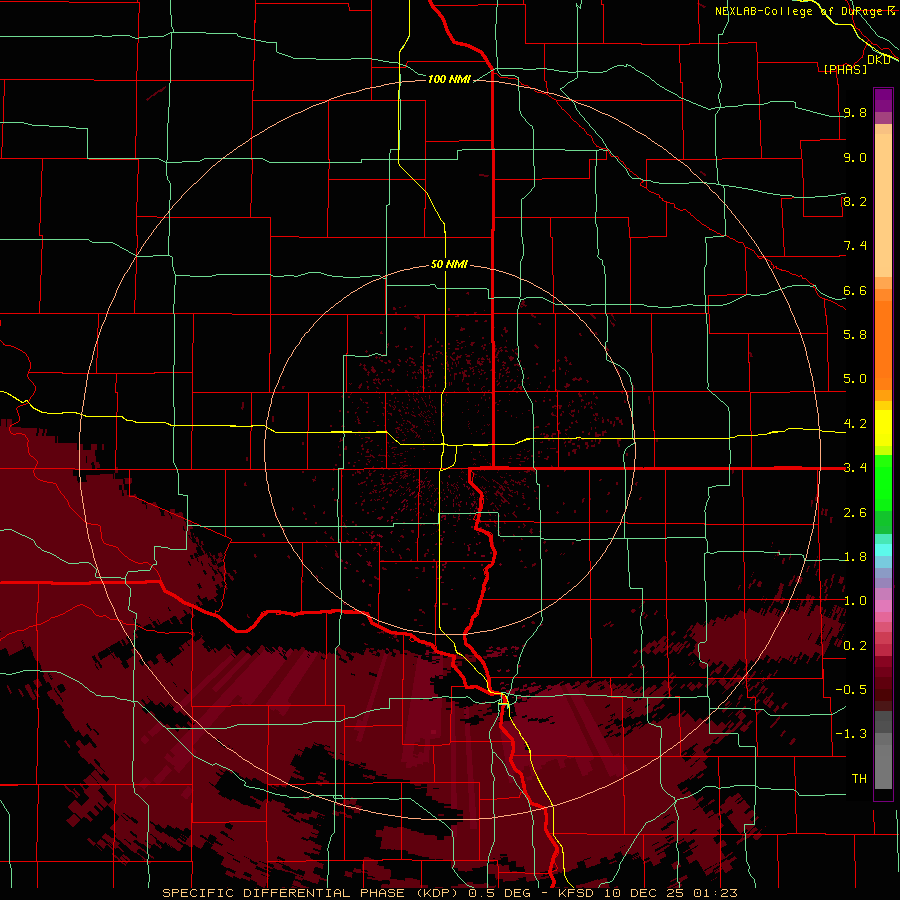Click the 0.5 DEG elevation text
Screen dimensions: 900x900
point(503,893)
